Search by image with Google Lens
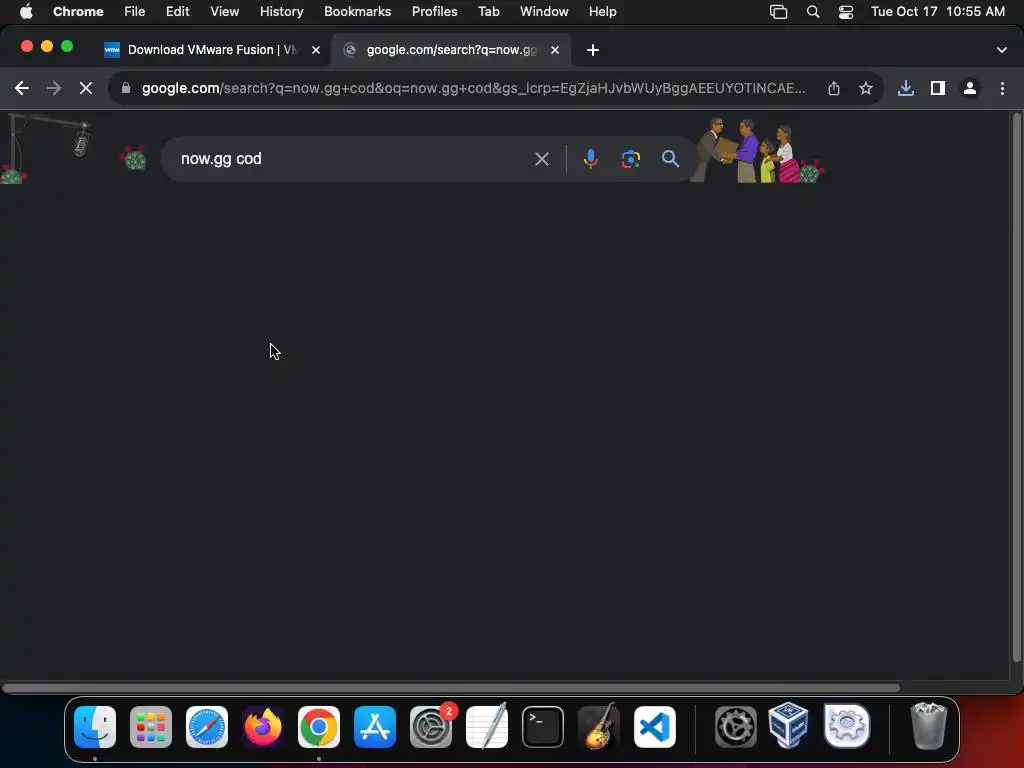1024x768 pixels. (630, 159)
